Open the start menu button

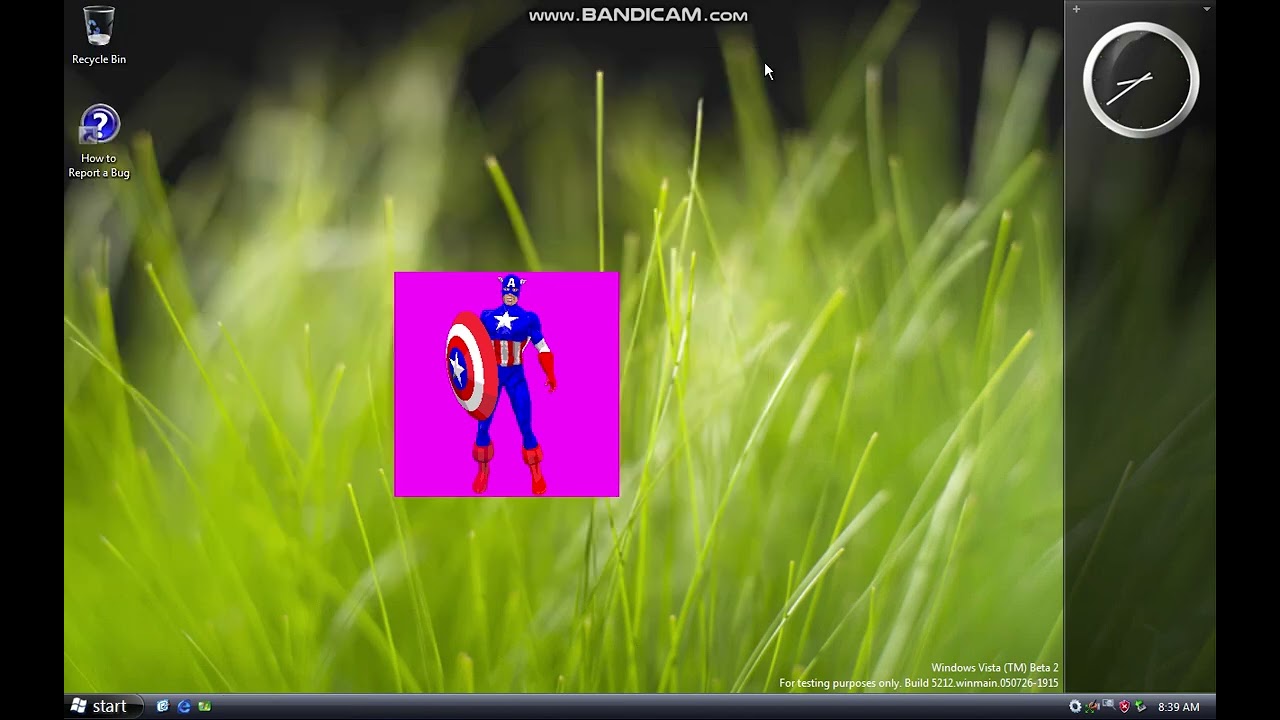(104, 706)
